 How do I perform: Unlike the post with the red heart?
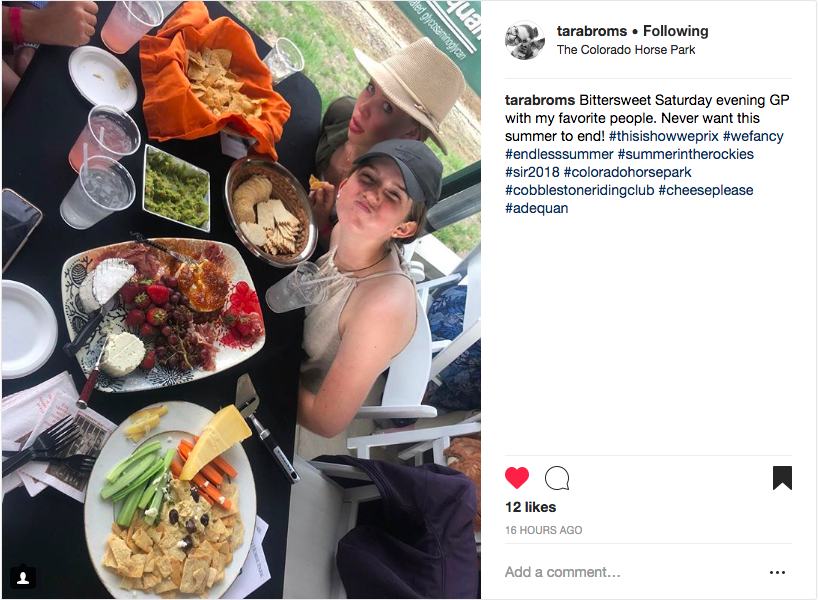517,478
